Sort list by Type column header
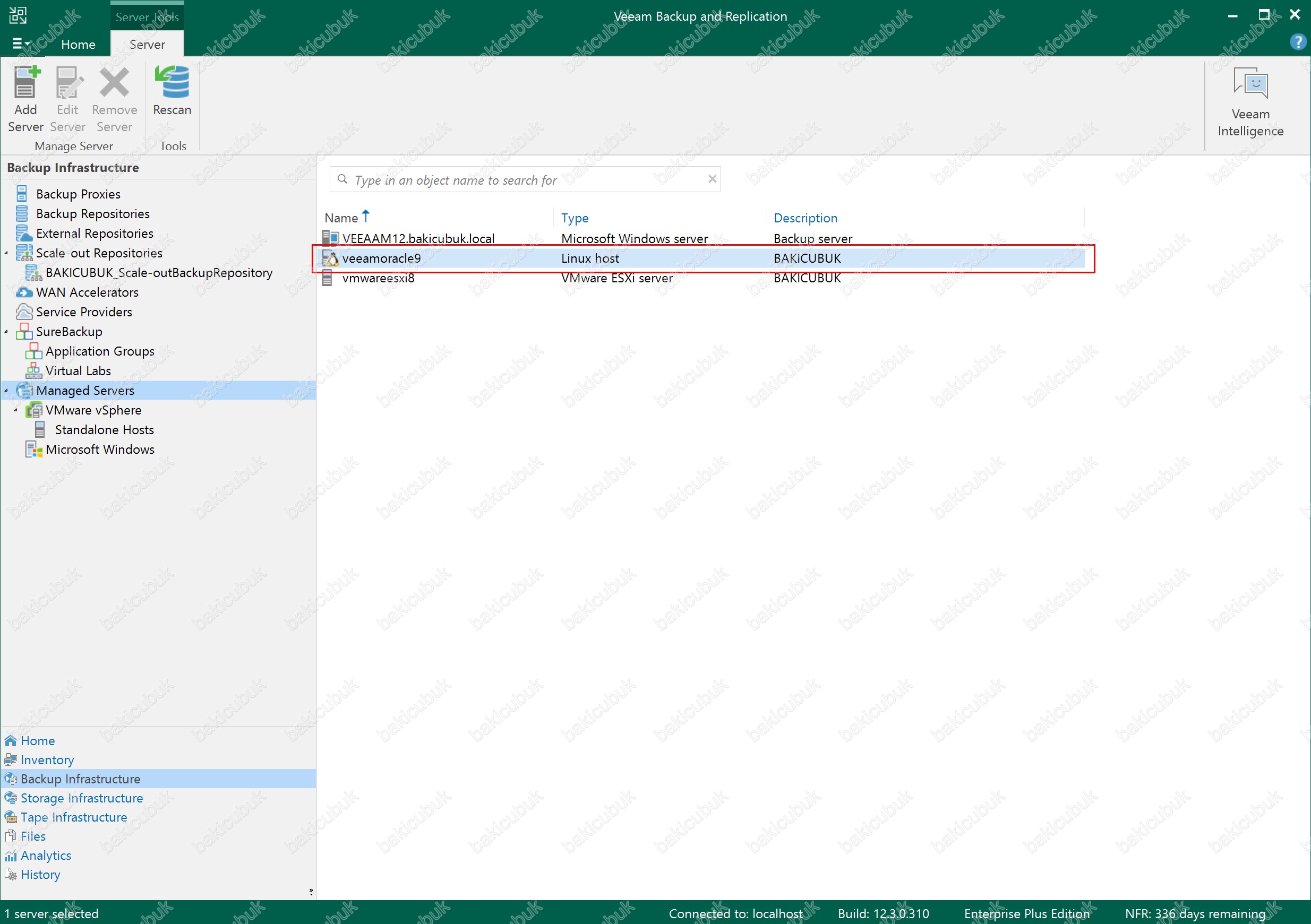Image resolution: width=1311 pixels, height=924 pixels. 575,218
